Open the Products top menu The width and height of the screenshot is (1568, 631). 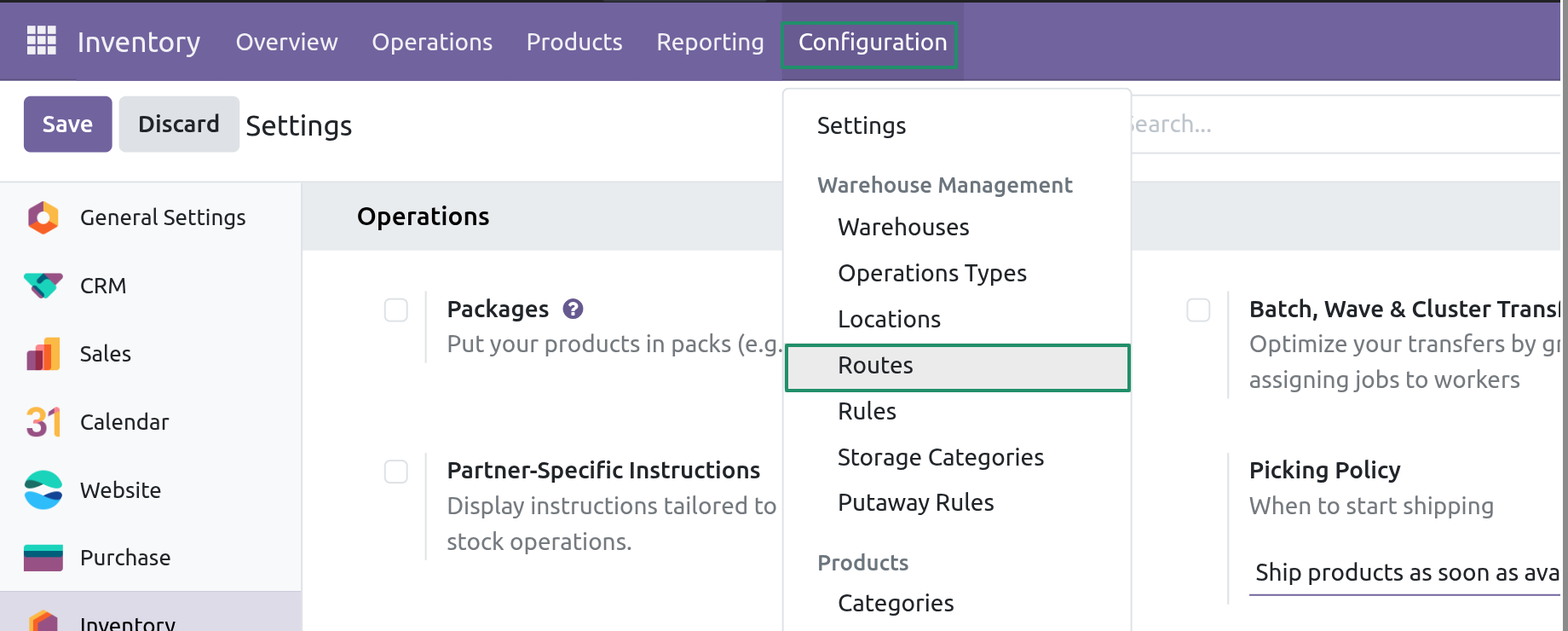click(x=574, y=42)
